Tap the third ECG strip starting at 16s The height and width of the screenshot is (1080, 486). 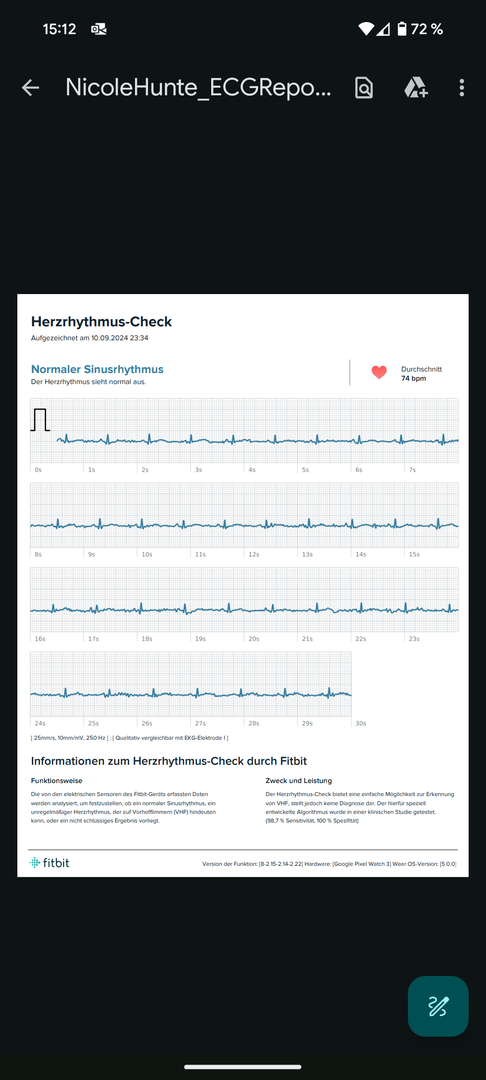tap(244, 600)
